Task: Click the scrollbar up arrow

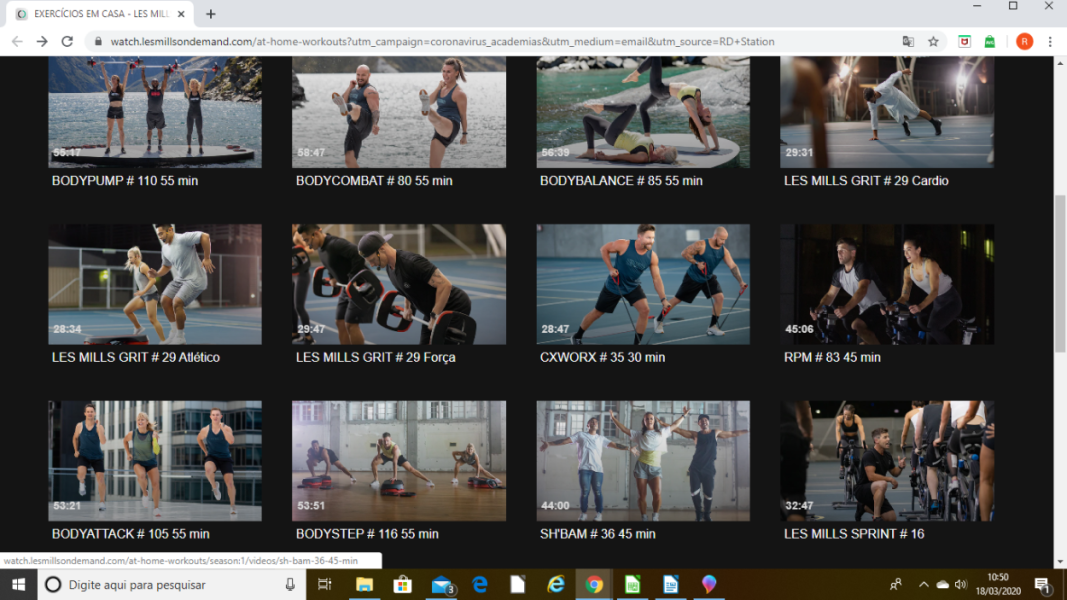Action: pos(1060,63)
